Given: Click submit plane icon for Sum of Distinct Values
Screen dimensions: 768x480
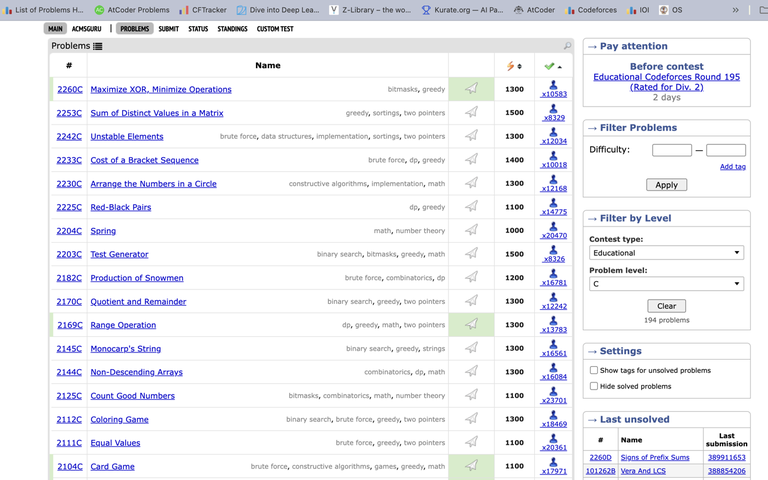Looking at the screenshot, I should tap(471, 112).
